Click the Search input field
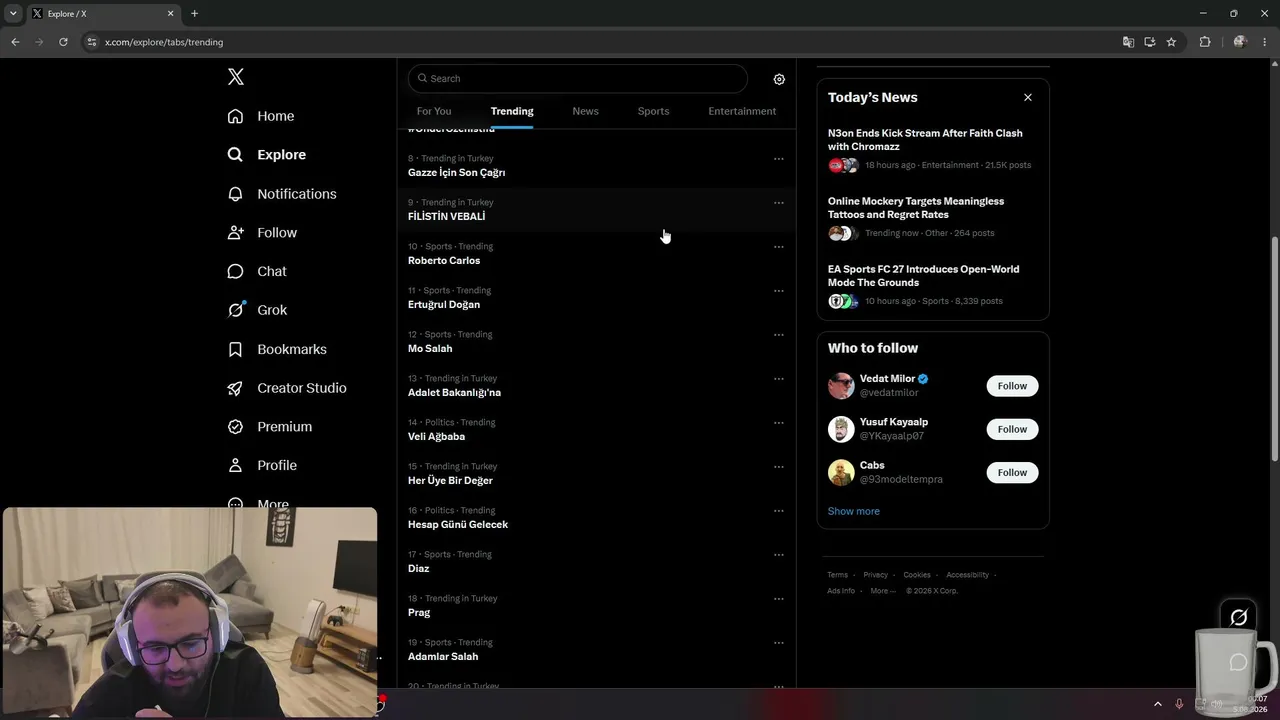 (x=577, y=79)
